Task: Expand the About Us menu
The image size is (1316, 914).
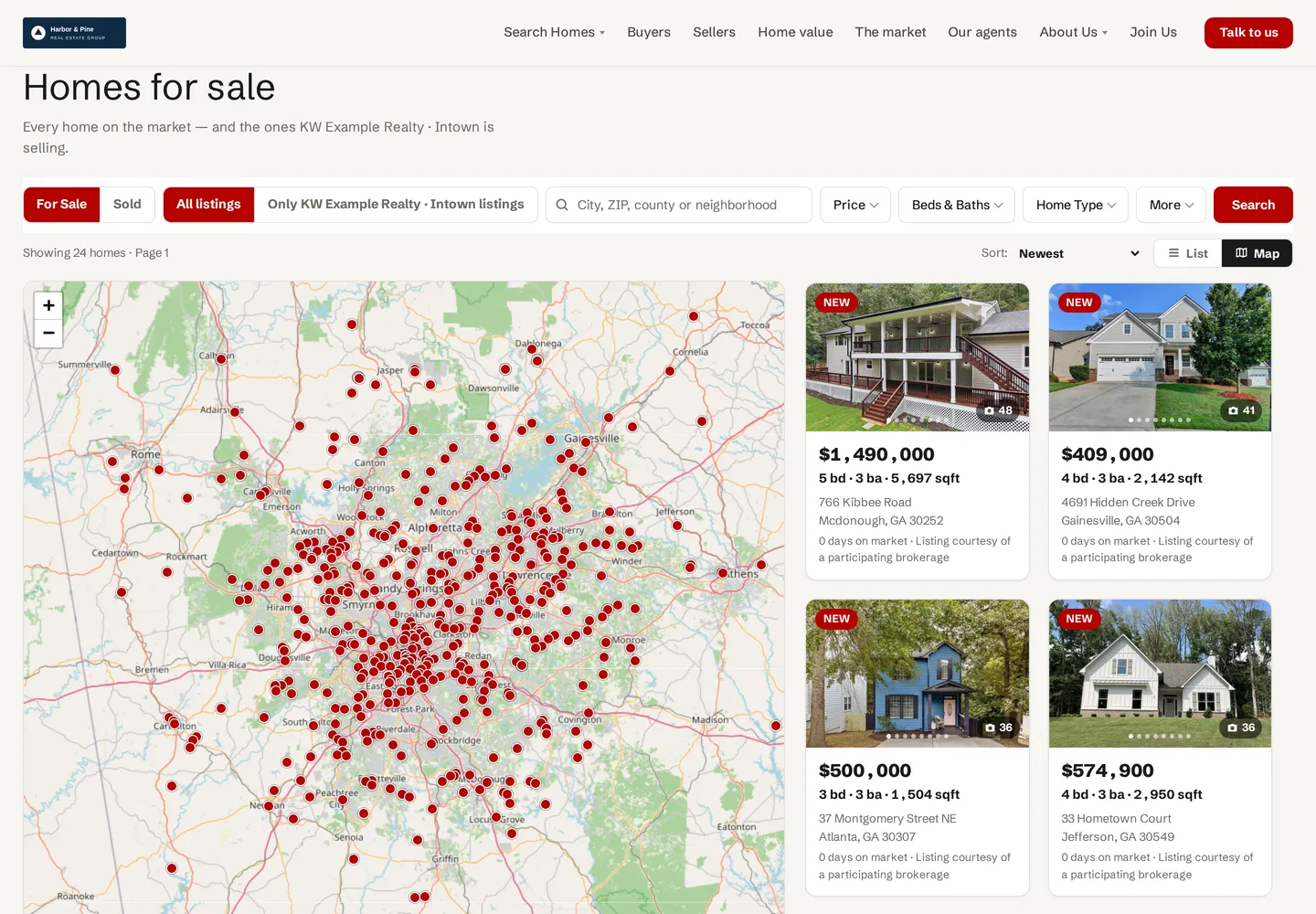Action: (x=1073, y=32)
